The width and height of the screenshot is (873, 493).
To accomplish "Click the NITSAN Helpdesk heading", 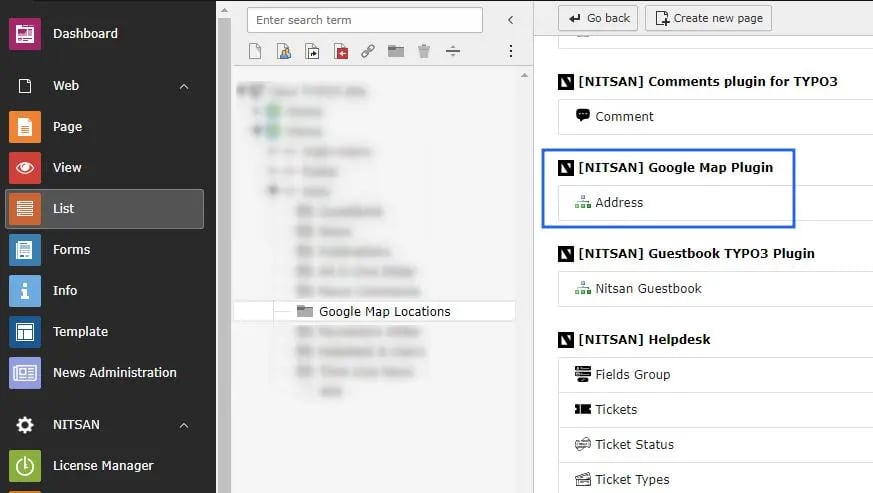I will pyautogui.click(x=644, y=339).
